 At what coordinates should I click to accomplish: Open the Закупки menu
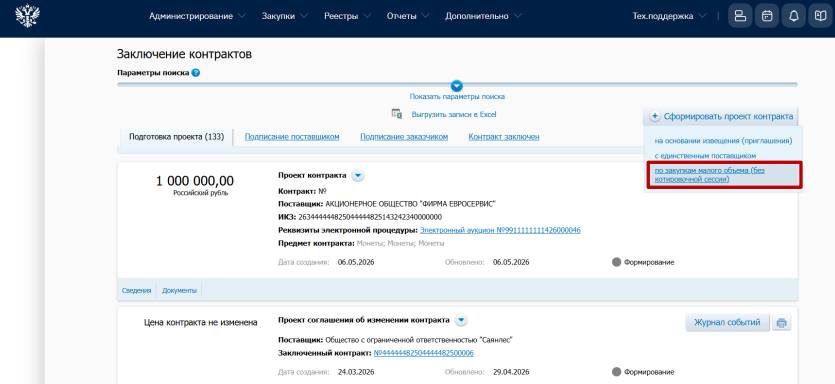(284, 16)
